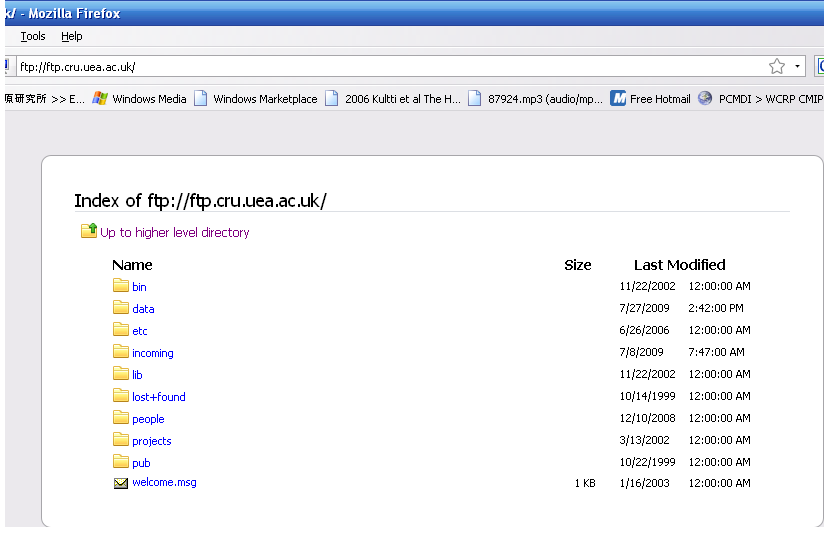This screenshot has width=830, height=533.
Task: Open the welcome.msg file
Action: coord(164,482)
